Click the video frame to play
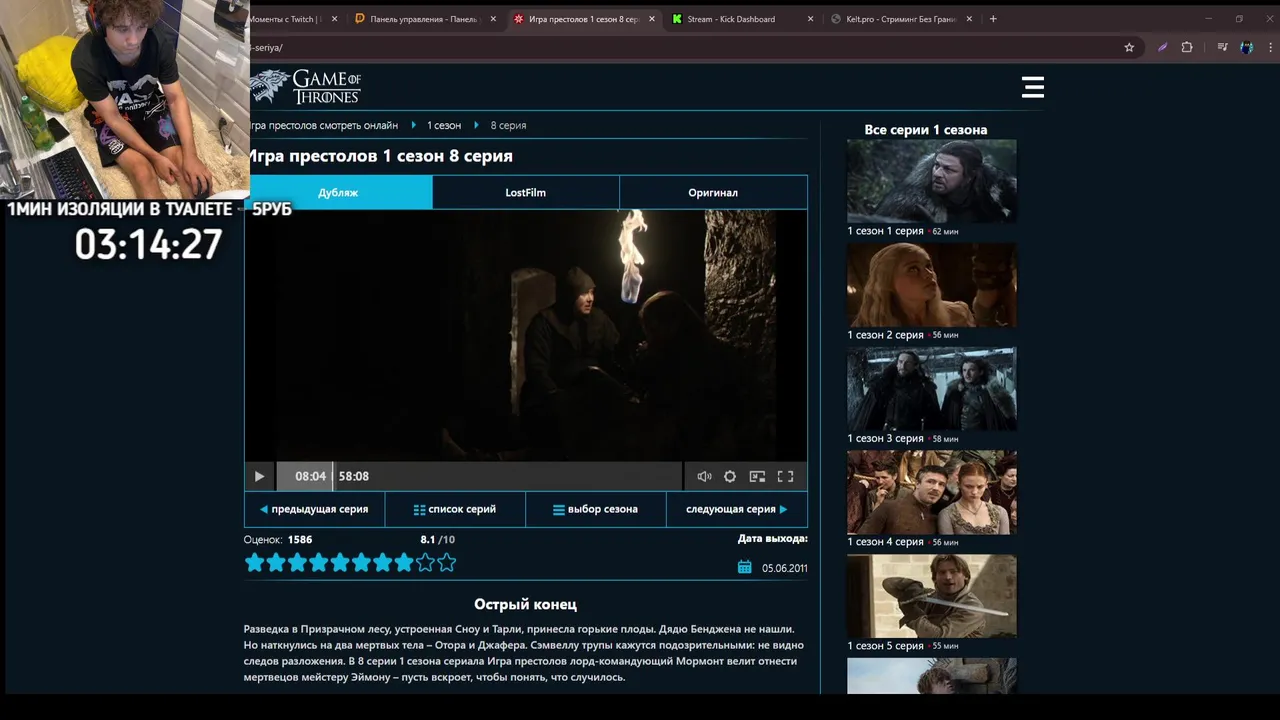 pyautogui.click(x=526, y=336)
